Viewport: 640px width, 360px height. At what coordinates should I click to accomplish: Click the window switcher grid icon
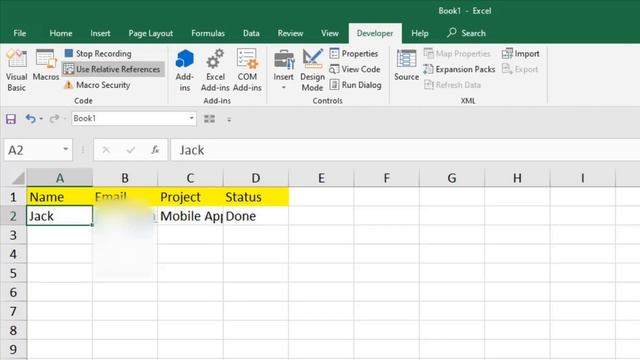coord(209,119)
